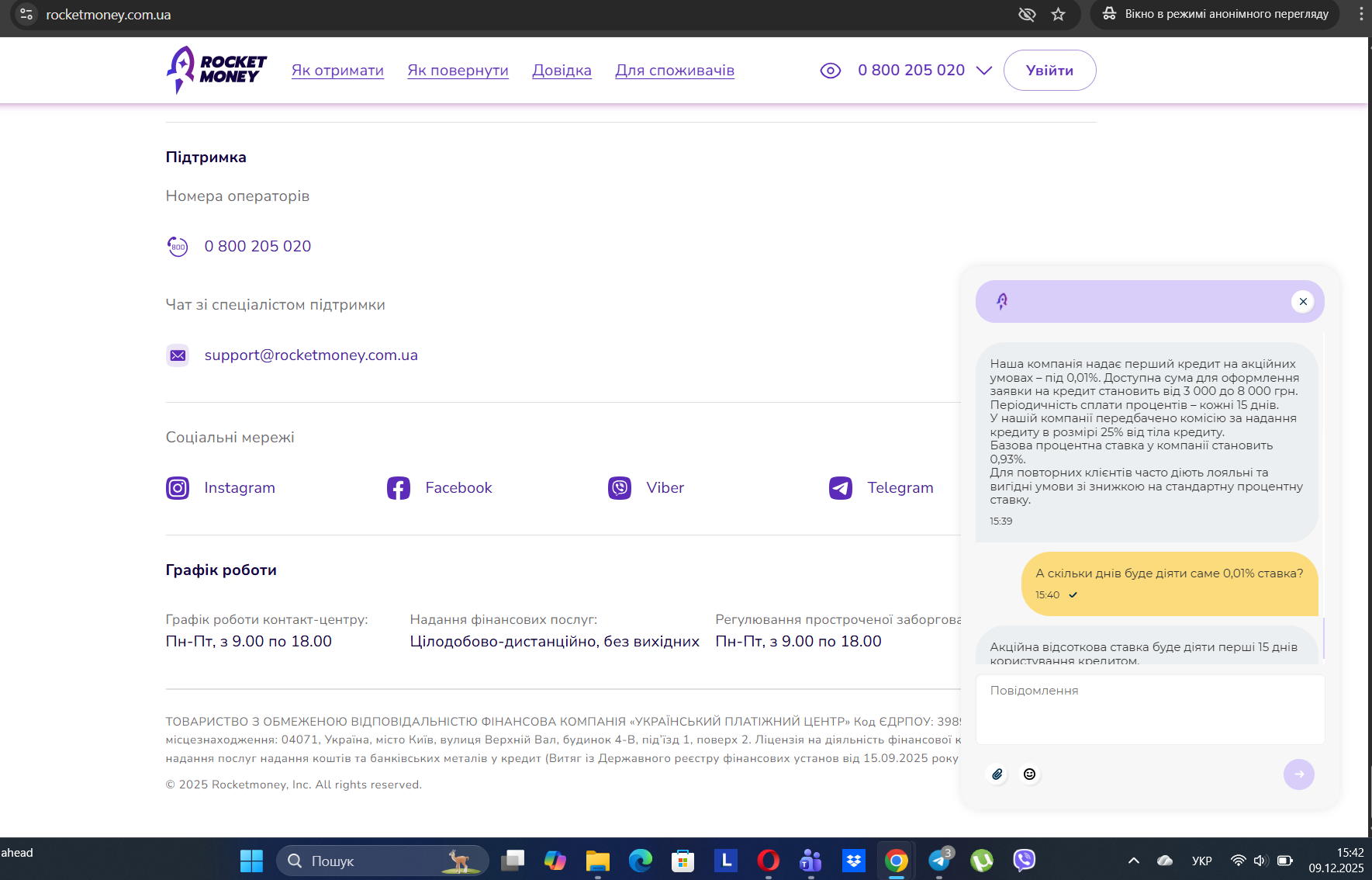Click the rocket icon in chat header

coord(1002,301)
